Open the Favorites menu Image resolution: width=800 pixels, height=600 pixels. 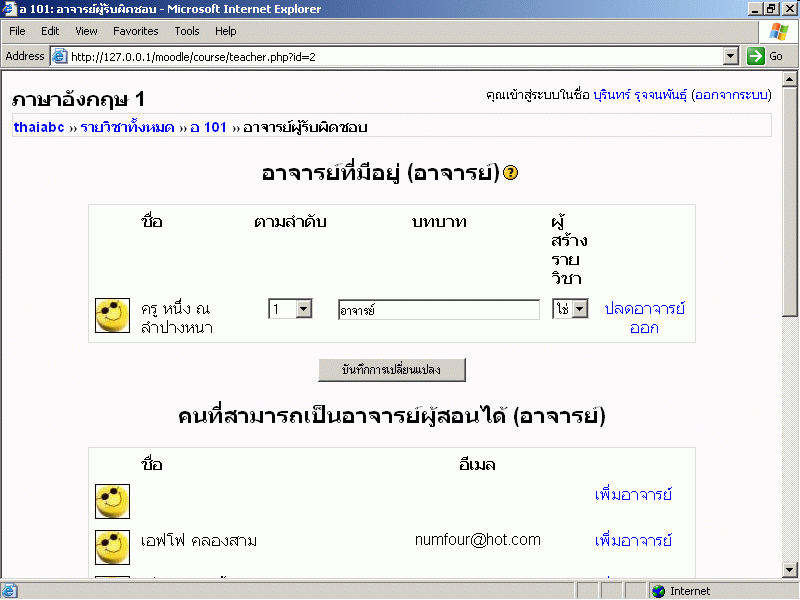[x=136, y=31]
